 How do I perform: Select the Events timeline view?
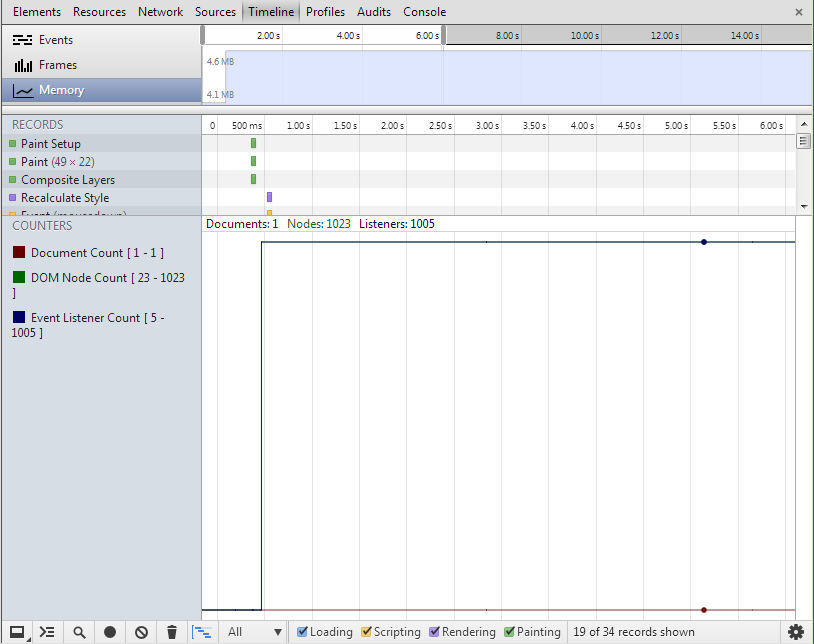[102, 40]
